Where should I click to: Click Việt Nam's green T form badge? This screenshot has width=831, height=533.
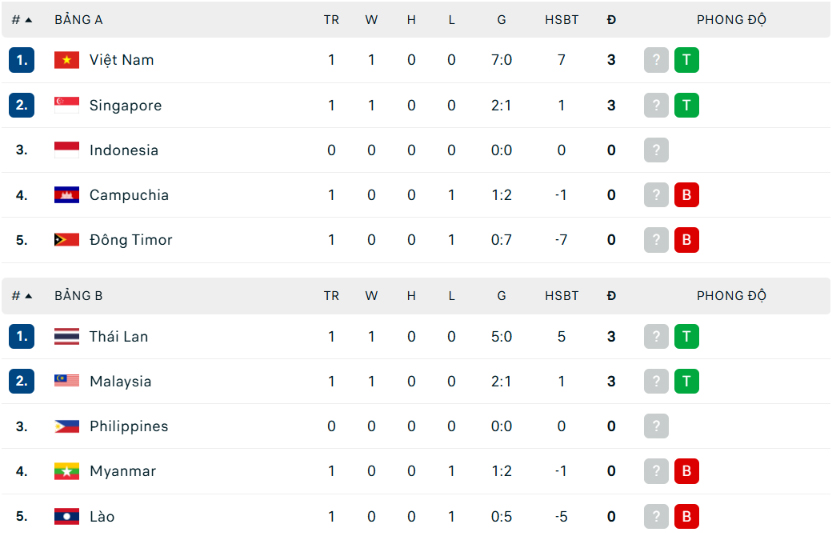coord(686,60)
